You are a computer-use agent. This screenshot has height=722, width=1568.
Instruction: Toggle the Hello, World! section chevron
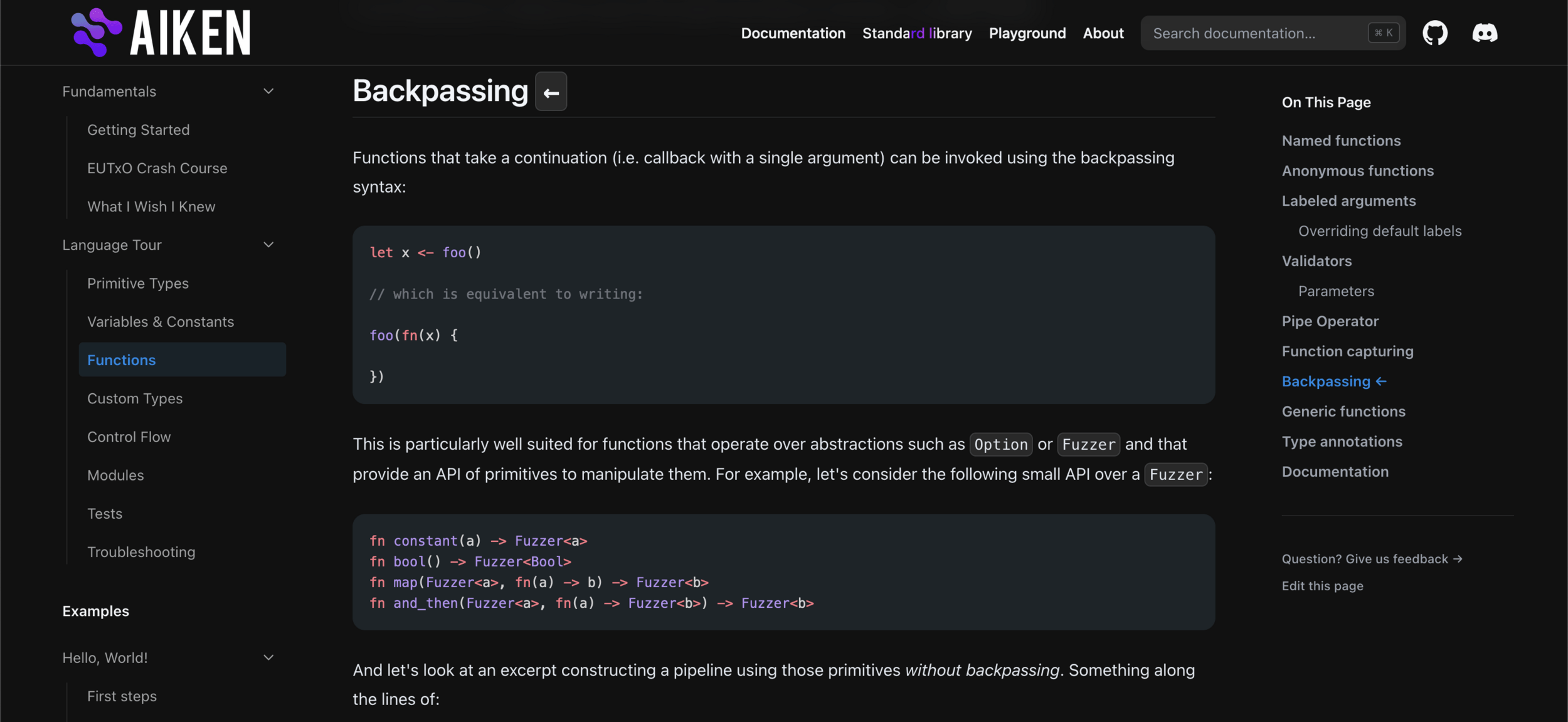268,658
